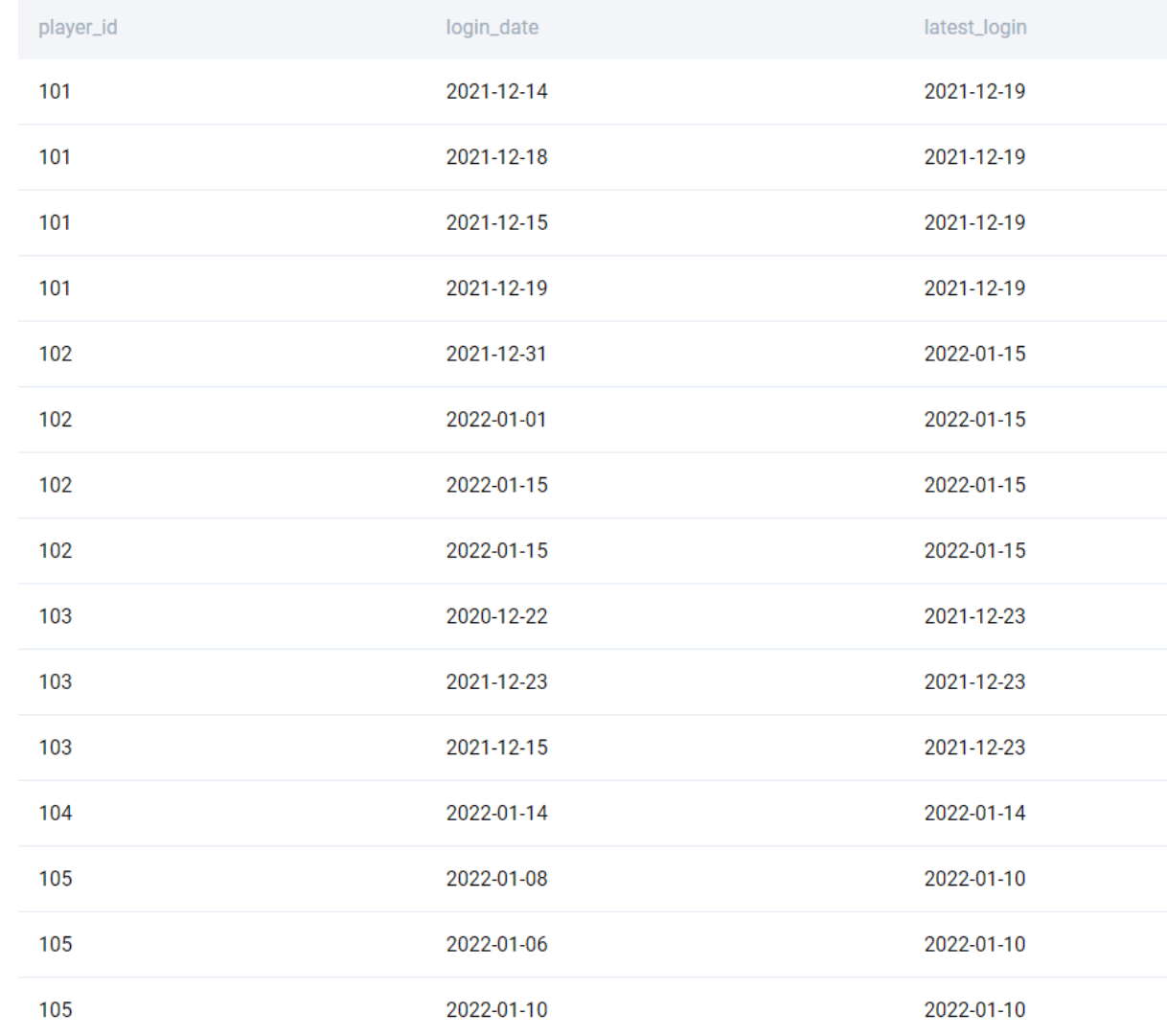The image size is (1167, 1036).
Task: Select 2021-12-23 in the login_date column
Action: click(x=497, y=681)
